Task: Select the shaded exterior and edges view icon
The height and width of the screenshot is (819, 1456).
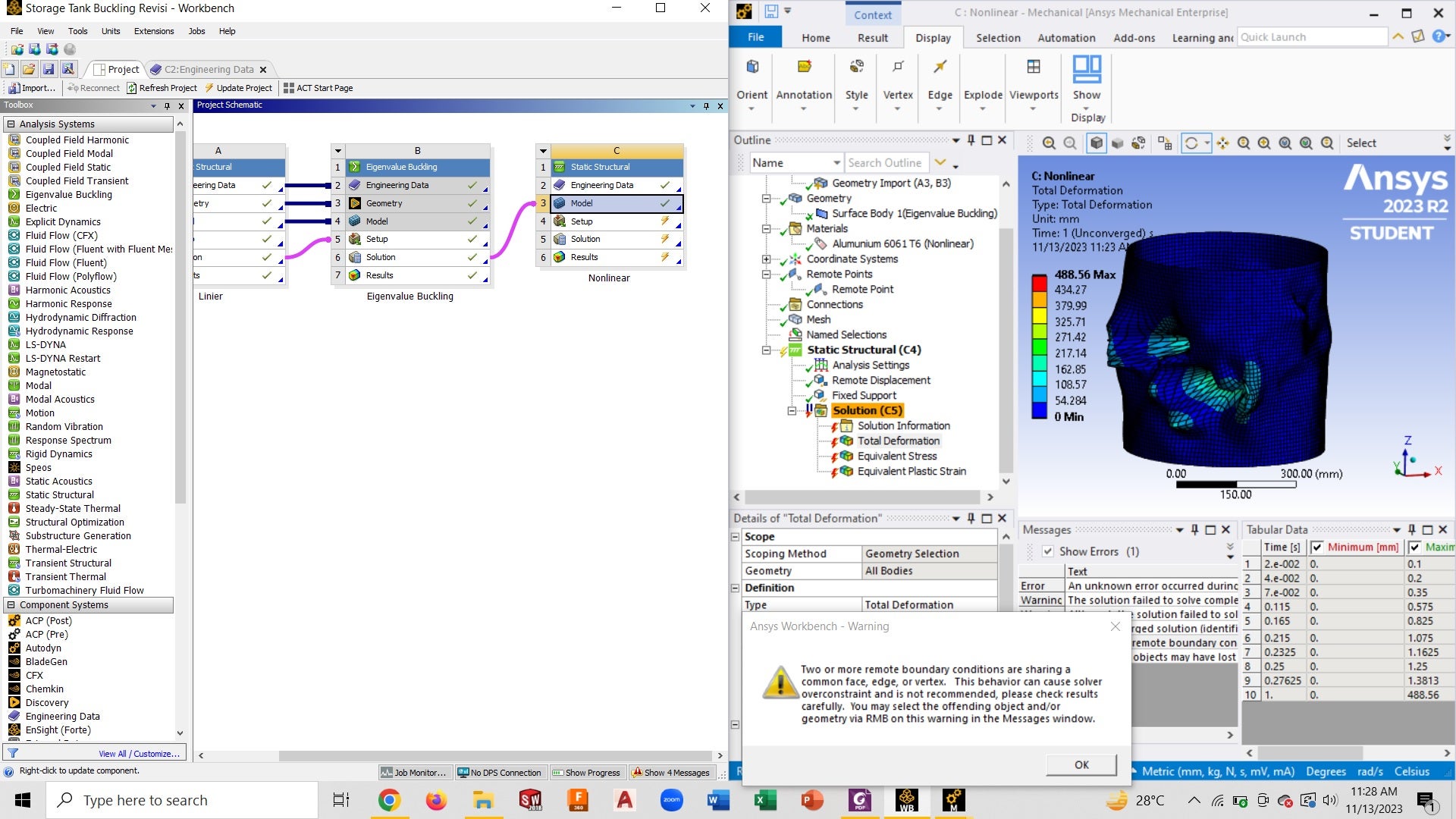Action: [x=1097, y=143]
